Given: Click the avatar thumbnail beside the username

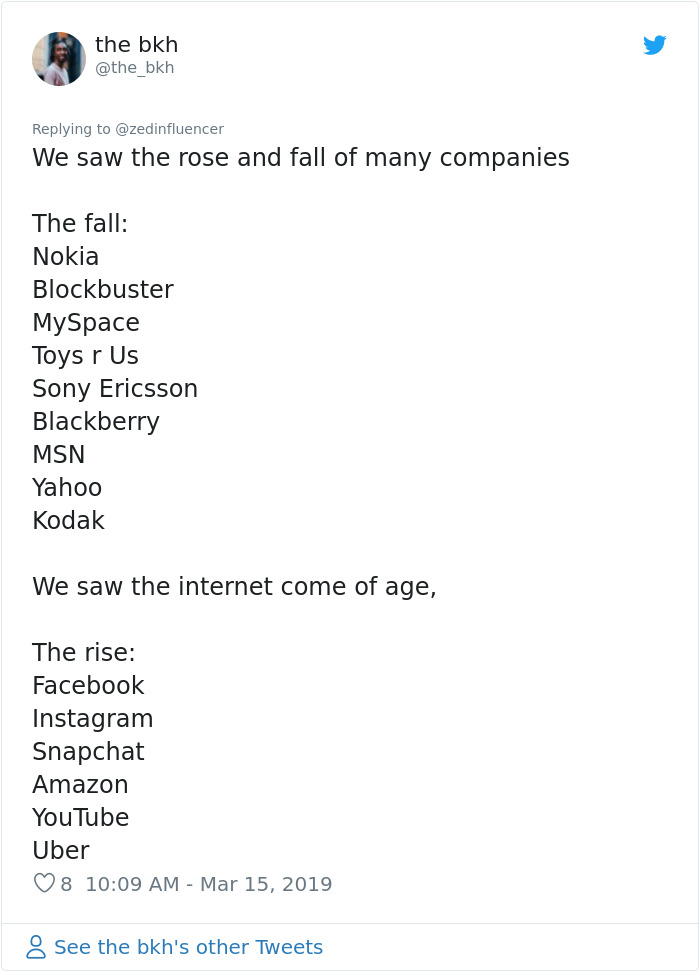Looking at the screenshot, I should coord(59,59).
